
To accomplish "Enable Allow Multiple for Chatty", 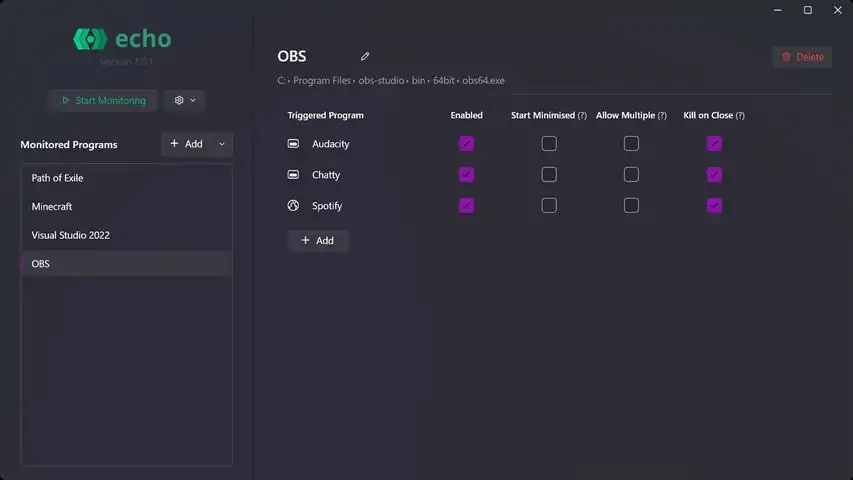I will (x=631, y=175).
